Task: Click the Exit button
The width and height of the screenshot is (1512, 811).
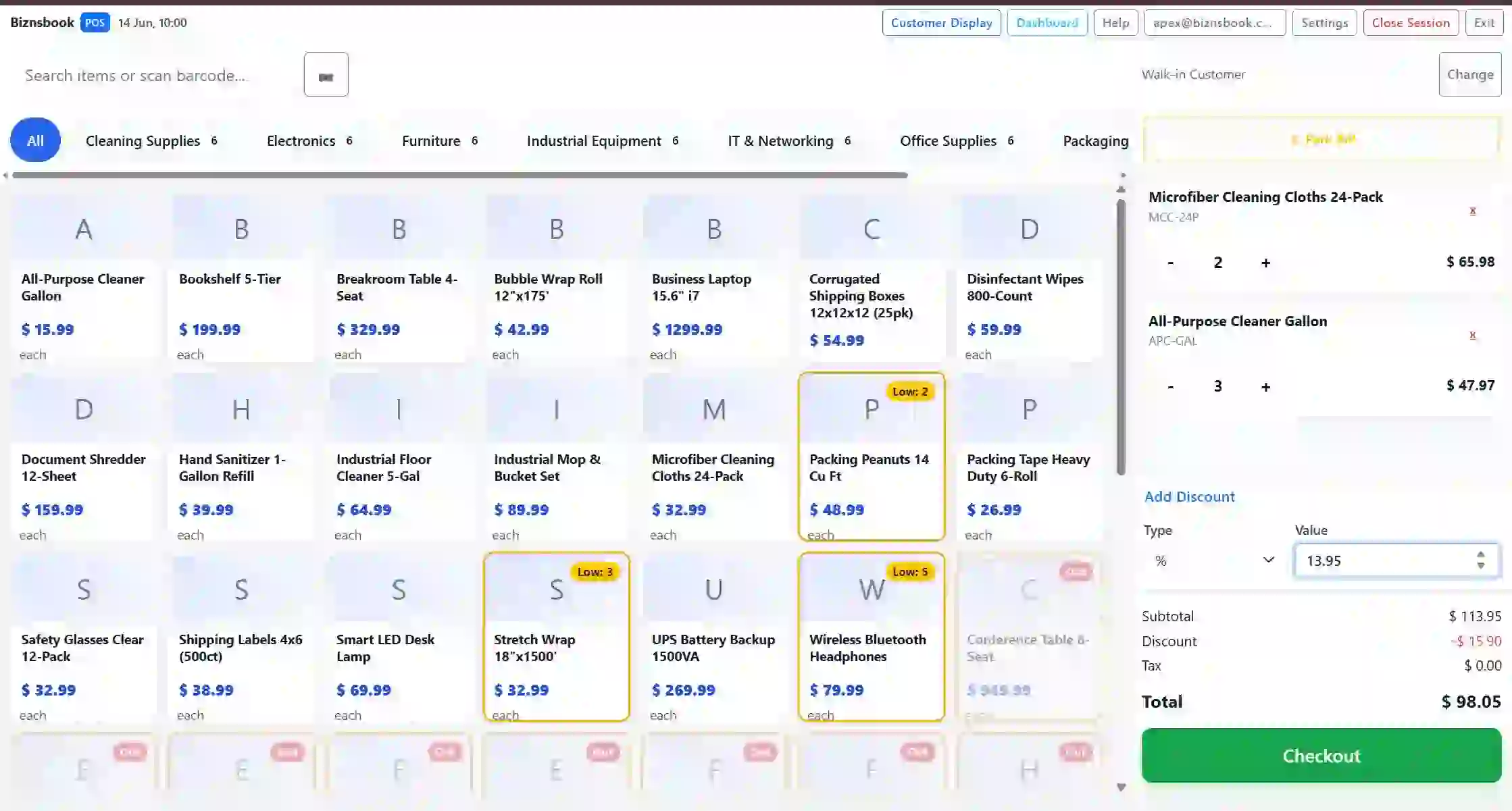Action: pos(1484,23)
